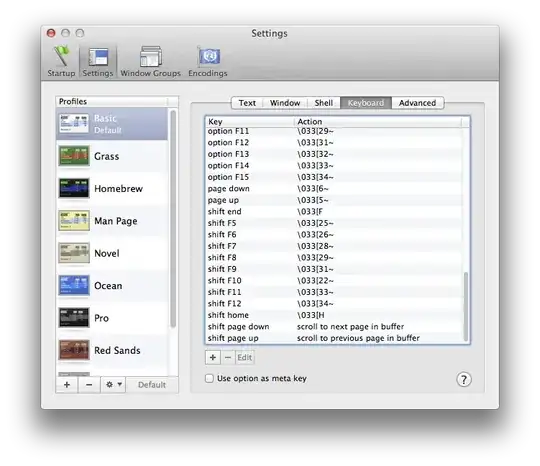Image resolution: width=540 pixels, height=466 pixels.
Task: Switch to the Window tab
Action: coord(285,103)
